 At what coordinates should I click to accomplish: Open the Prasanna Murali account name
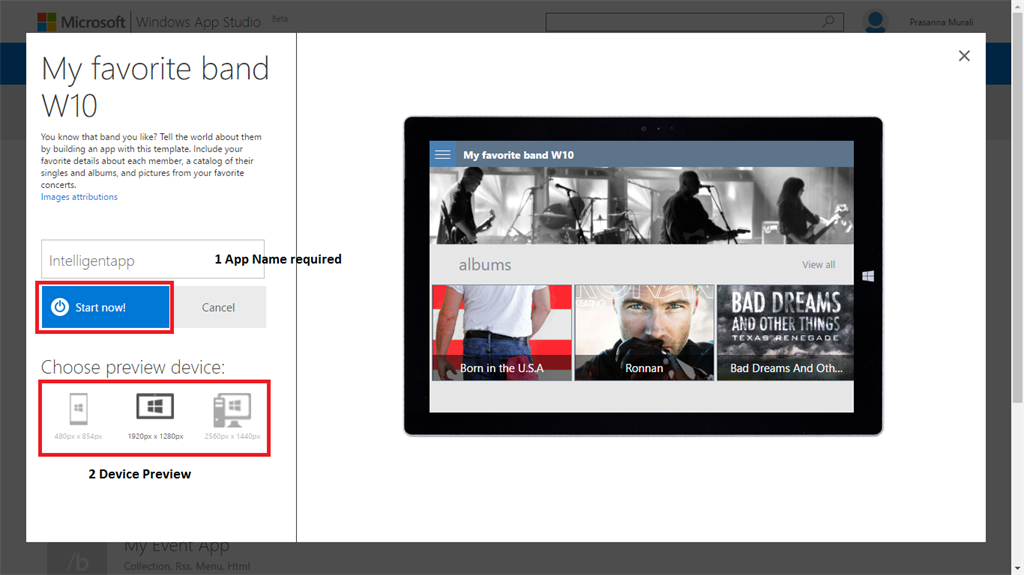pyautogui.click(x=941, y=22)
